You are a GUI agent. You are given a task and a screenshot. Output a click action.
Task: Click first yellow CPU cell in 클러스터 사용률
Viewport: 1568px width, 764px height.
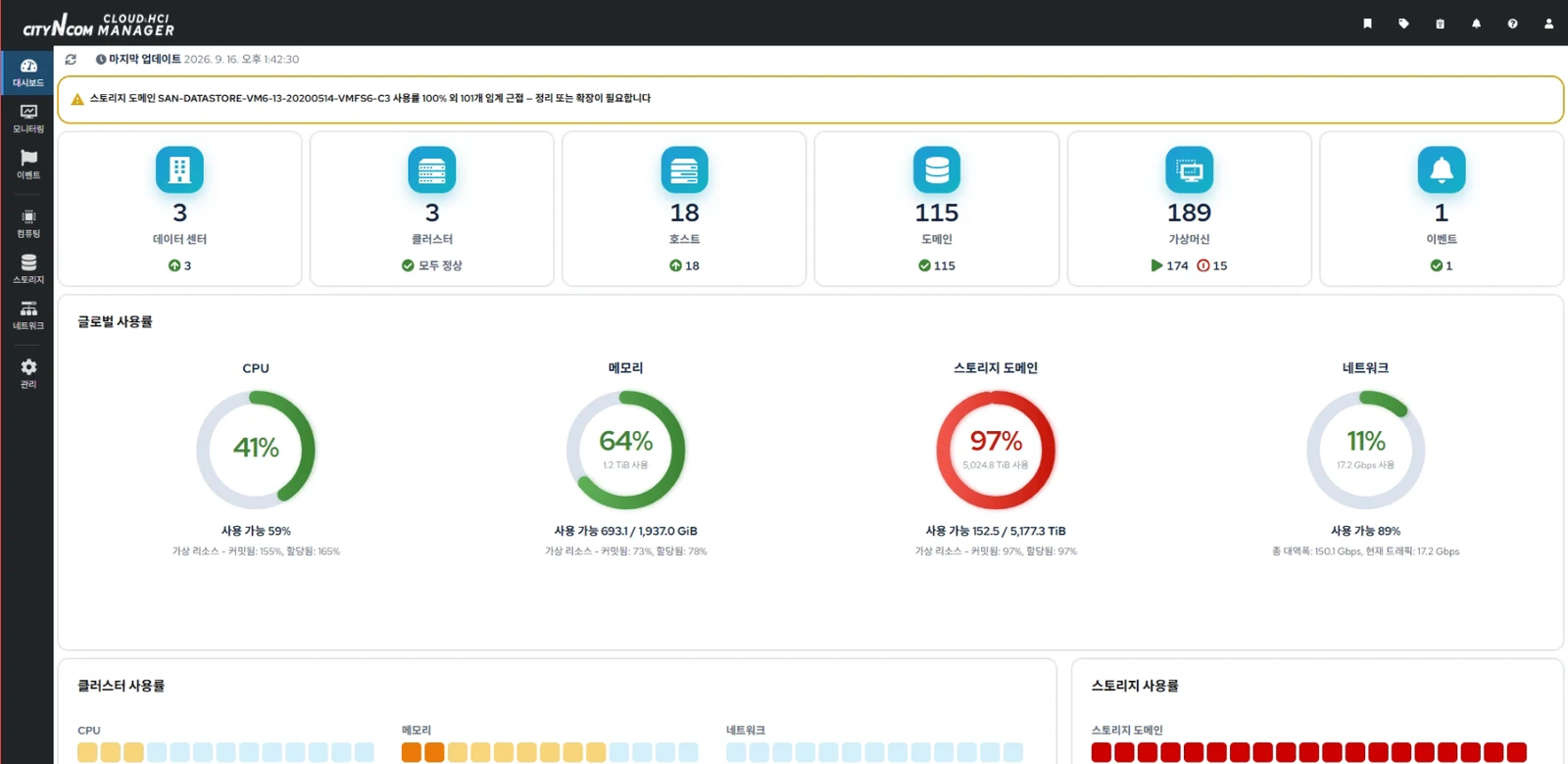[87, 752]
